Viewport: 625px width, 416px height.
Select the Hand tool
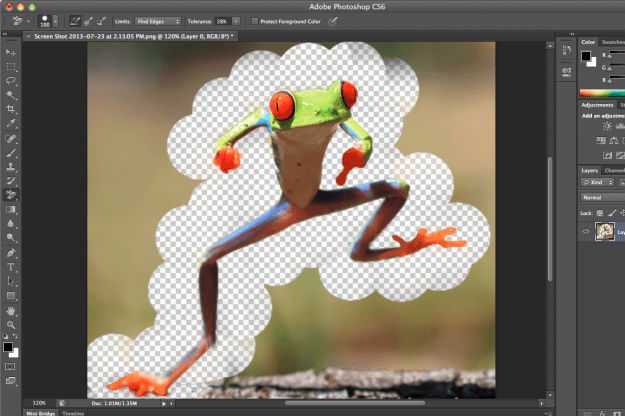(11, 311)
